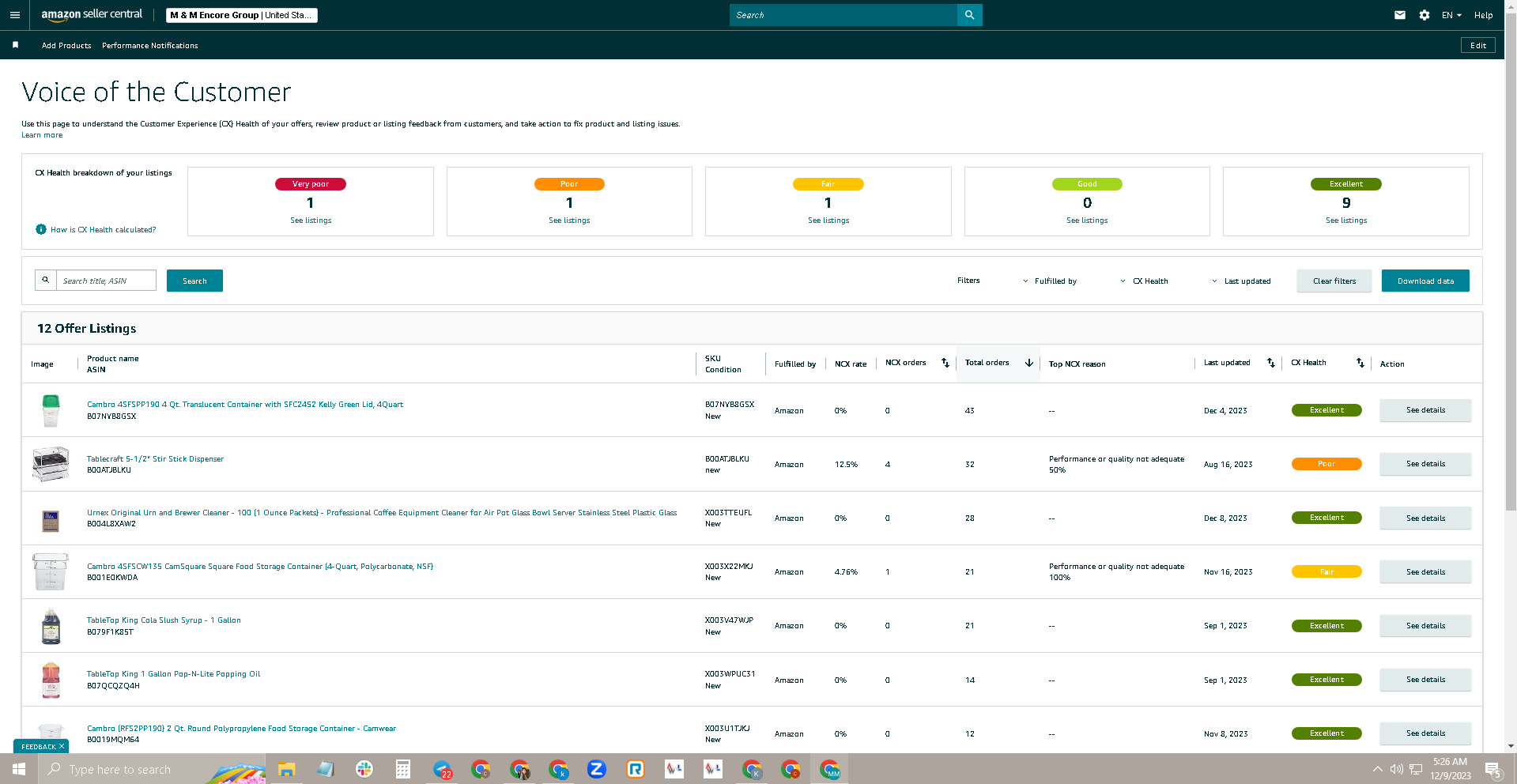Close the Feedback tab
The height and width of the screenshot is (784, 1517).
[62, 746]
